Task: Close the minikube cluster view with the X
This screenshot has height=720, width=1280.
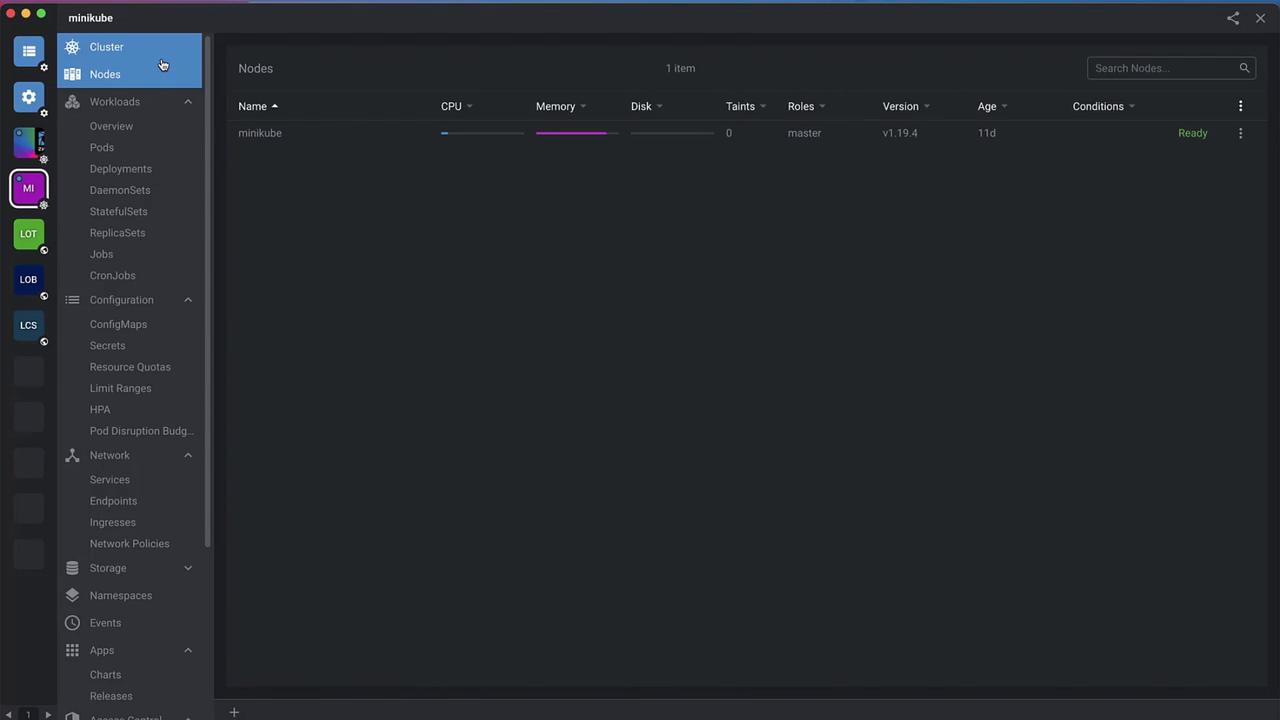Action: pyautogui.click(x=1260, y=18)
